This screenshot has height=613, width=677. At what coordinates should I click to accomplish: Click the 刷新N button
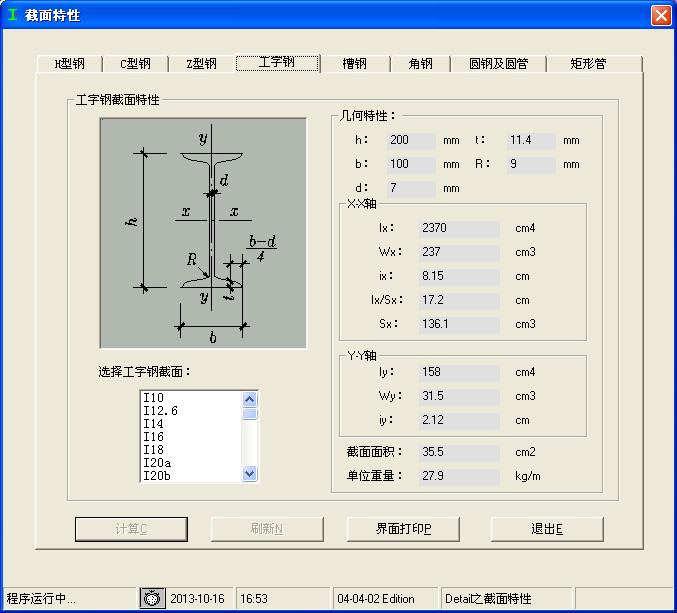tap(267, 529)
